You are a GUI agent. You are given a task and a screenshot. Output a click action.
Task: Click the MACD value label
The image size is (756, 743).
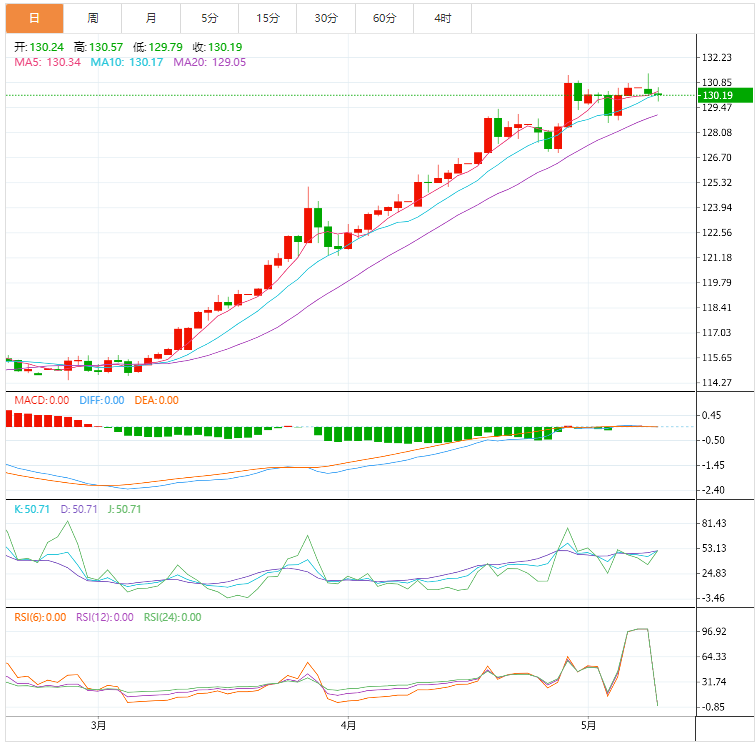(x=41, y=400)
